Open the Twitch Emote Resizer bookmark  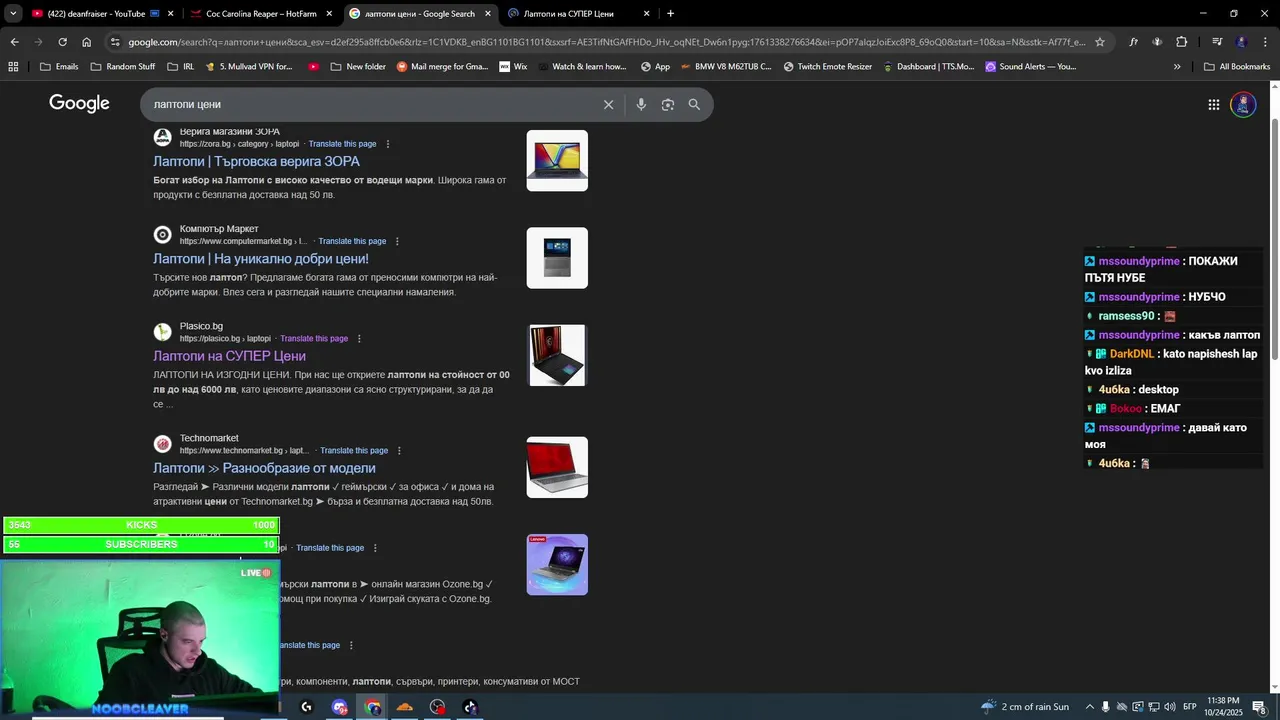click(827, 67)
